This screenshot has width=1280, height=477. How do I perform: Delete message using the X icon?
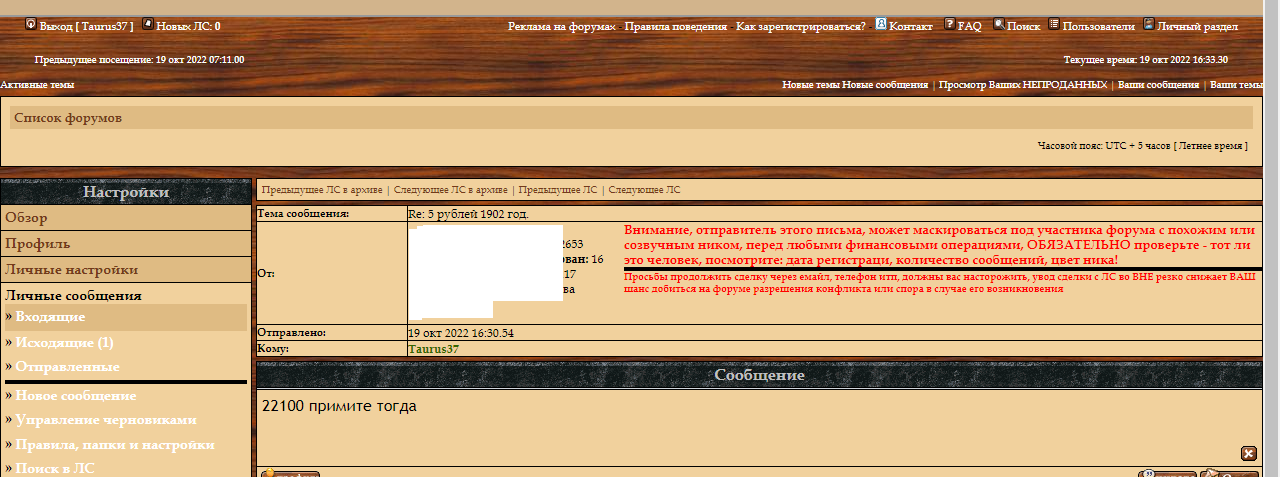[1248, 453]
